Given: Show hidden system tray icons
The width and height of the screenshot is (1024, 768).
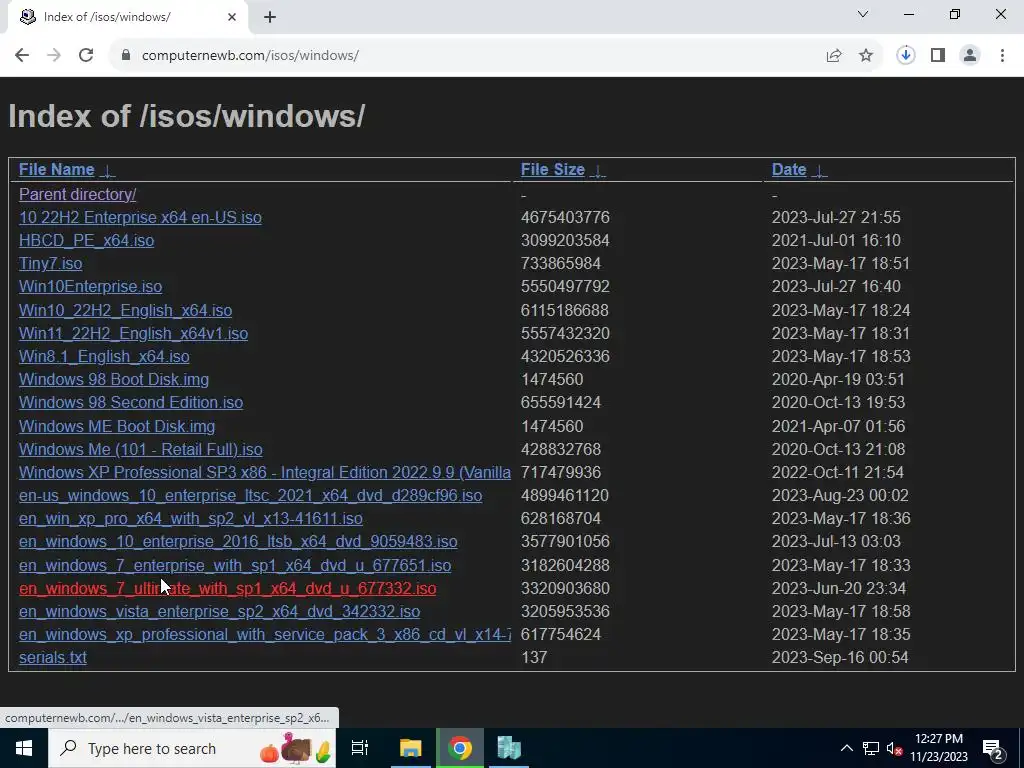Looking at the screenshot, I should pyautogui.click(x=846, y=748).
